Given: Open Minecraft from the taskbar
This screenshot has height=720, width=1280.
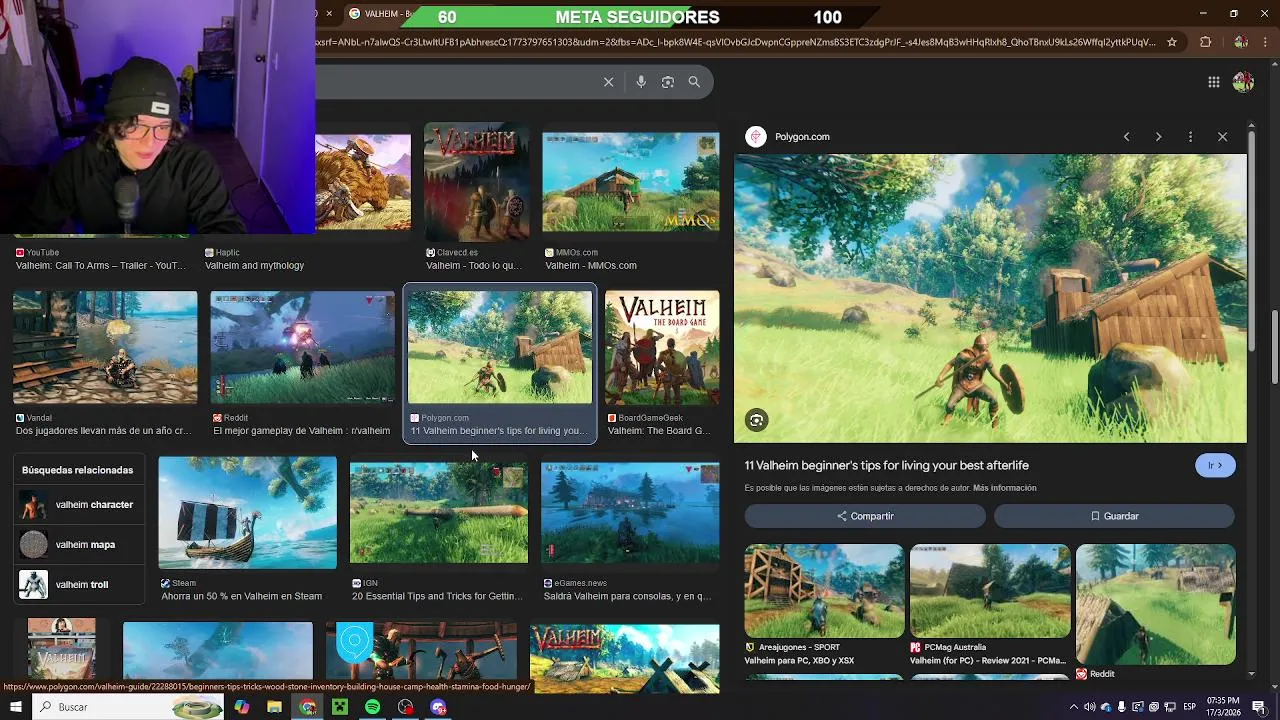Looking at the screenshot, I should tap(340, 707).
